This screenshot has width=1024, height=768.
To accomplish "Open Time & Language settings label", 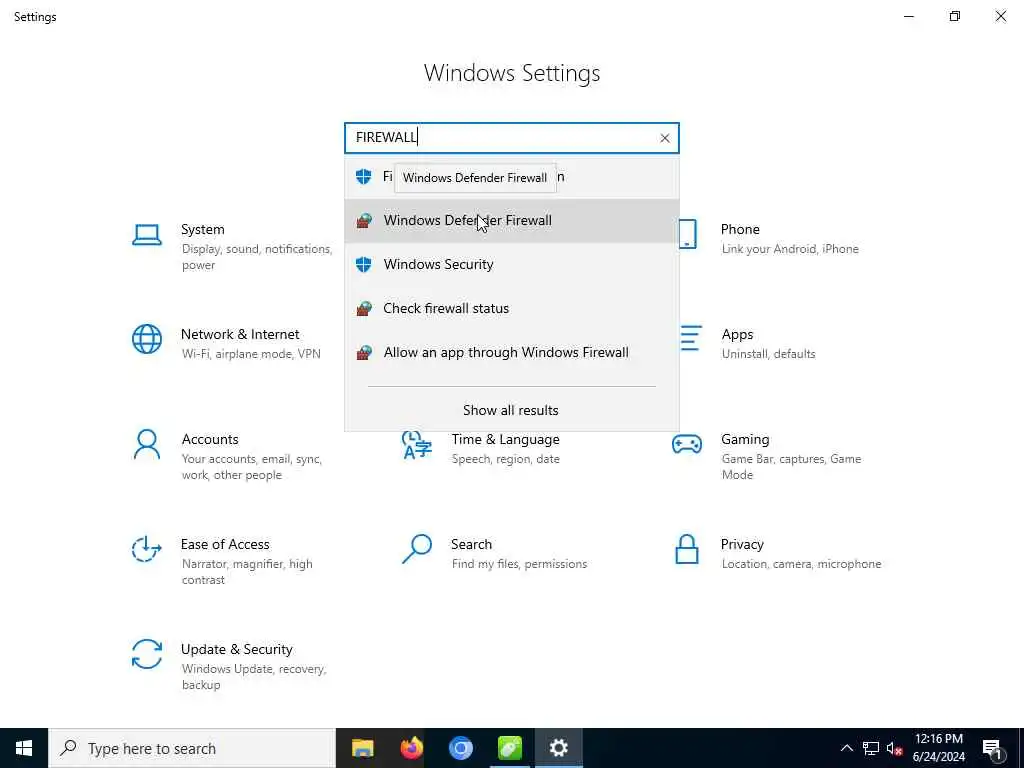I will [505, 440].
